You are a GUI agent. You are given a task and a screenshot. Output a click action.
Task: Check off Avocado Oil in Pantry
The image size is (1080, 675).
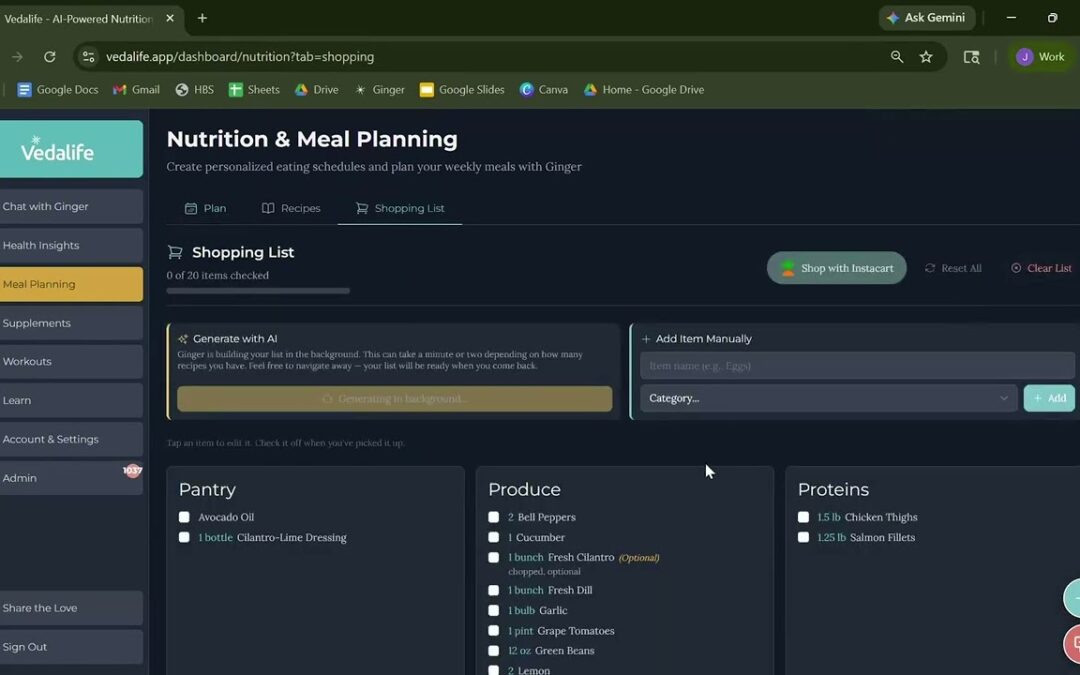pos(184,517)
